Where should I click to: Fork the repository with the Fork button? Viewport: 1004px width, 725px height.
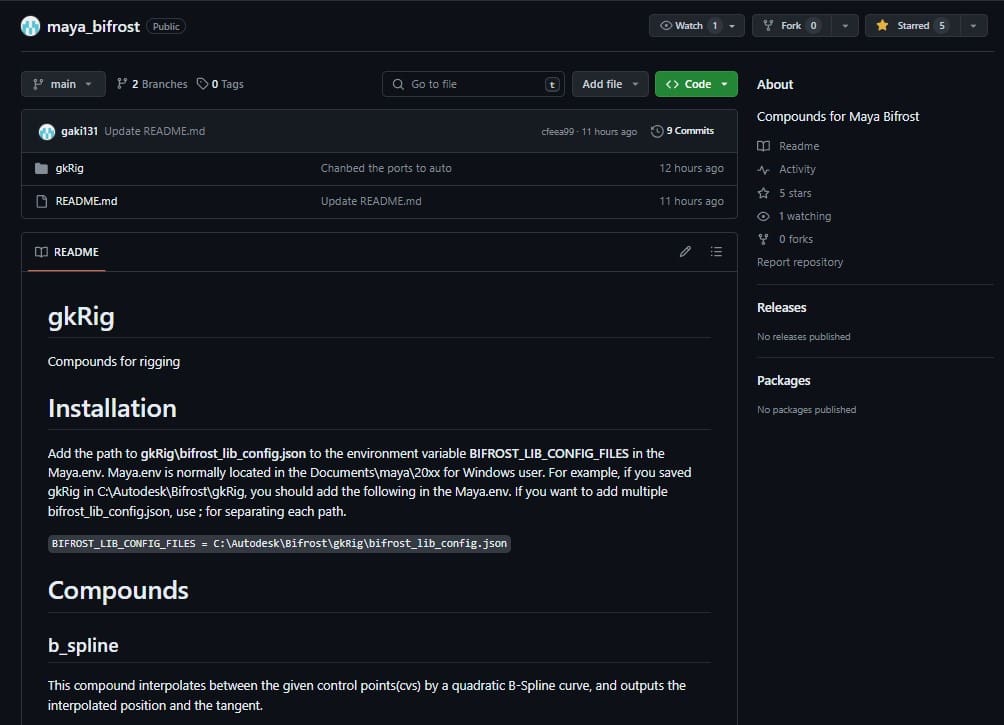[791, 26]
